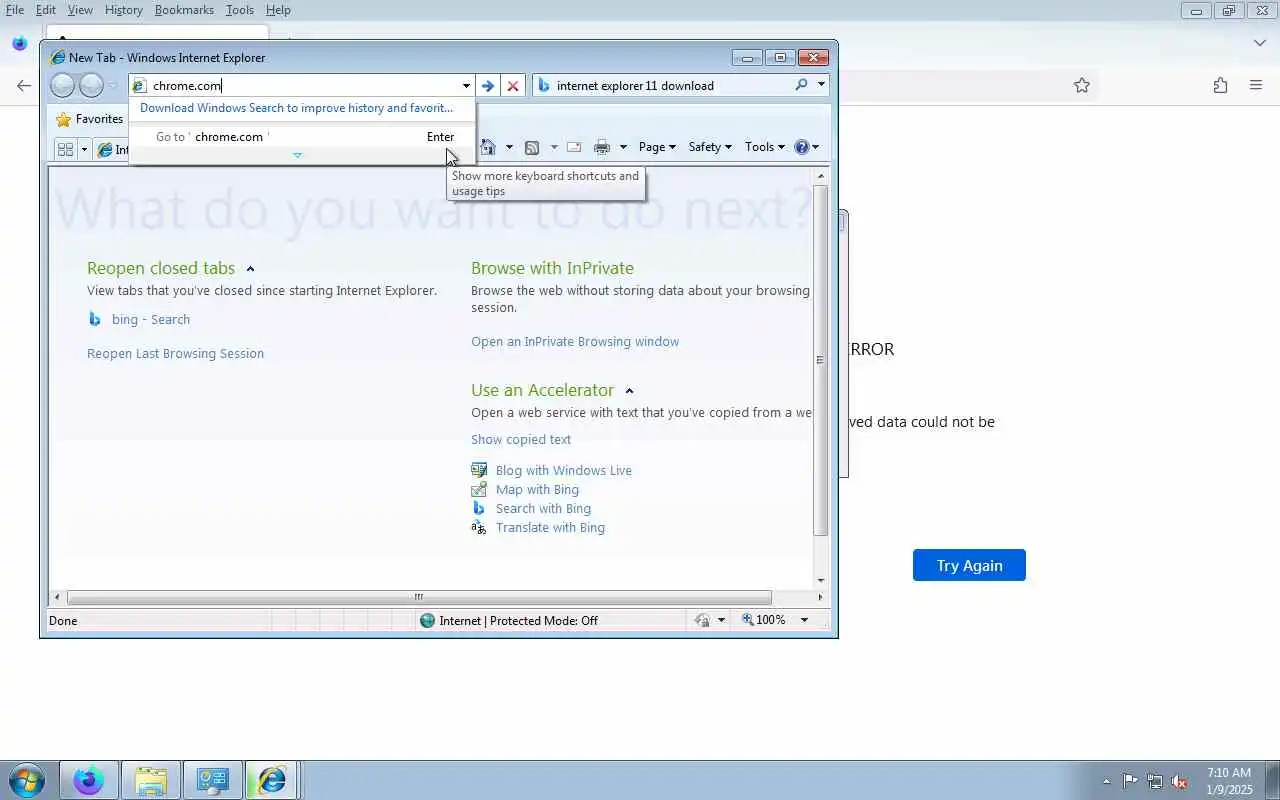The height and width of the screenshot is (800, 1280).
Task: Open the Favorites star button
Action: (x=90, y=119)
